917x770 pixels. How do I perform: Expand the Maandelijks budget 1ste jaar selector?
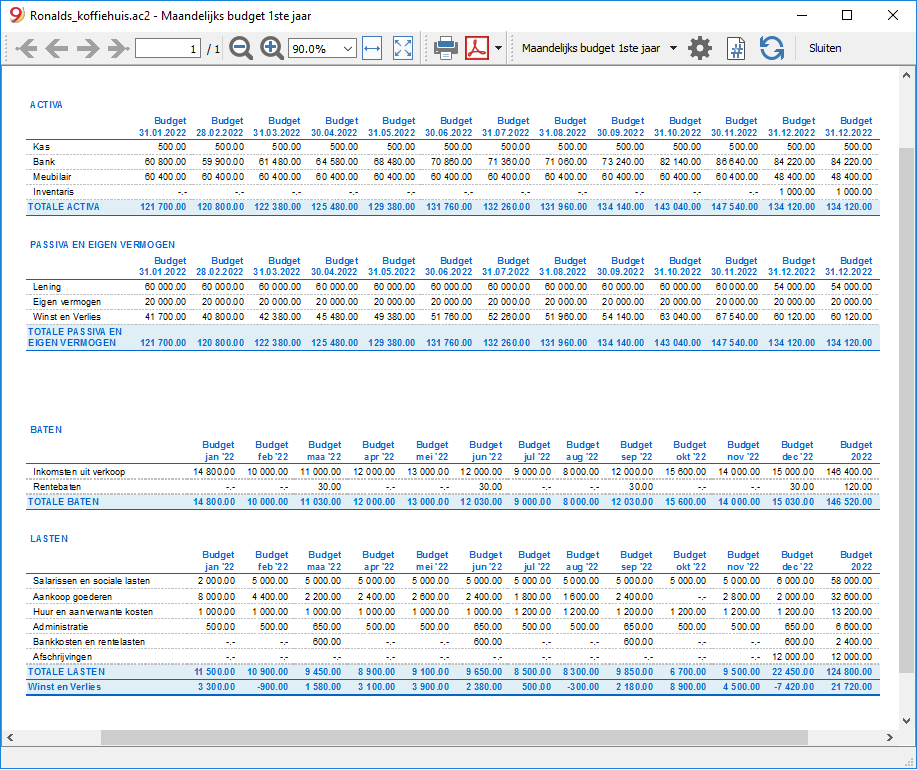click(x=599, y=49)
